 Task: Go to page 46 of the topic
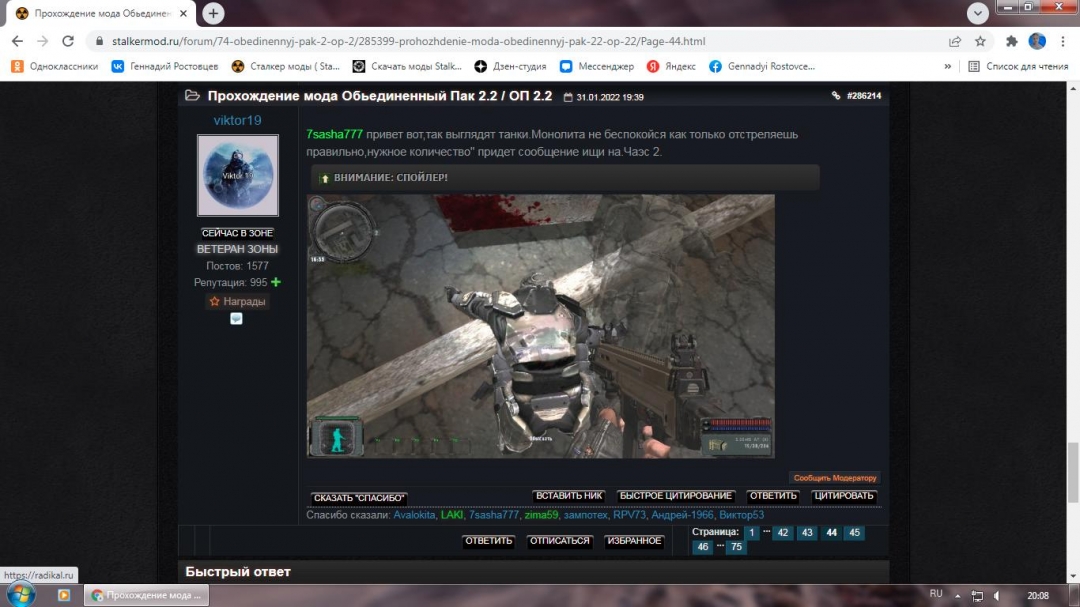pyautogui.click(x=703, y=547)
